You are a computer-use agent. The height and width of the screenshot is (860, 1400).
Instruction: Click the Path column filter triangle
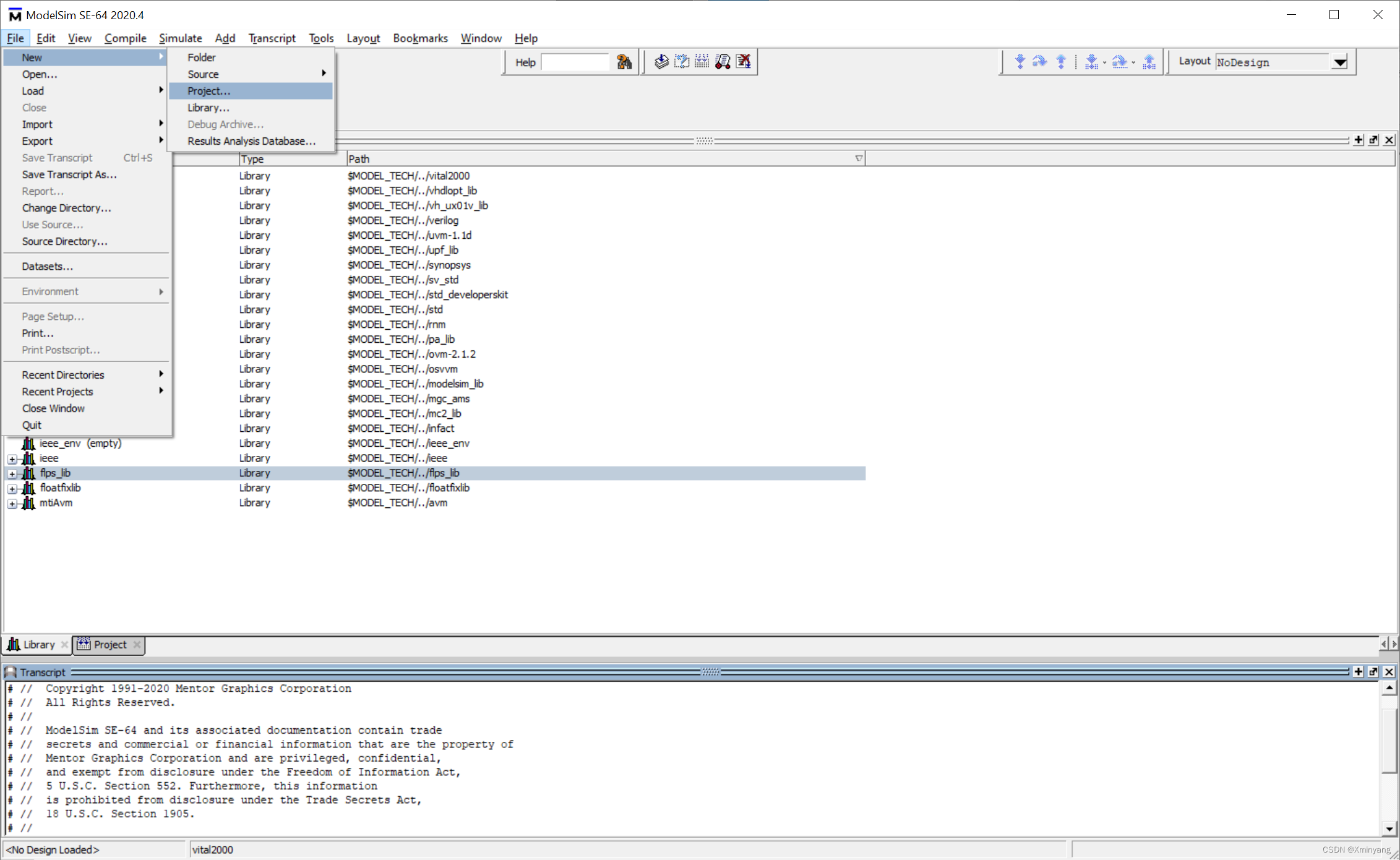click(858, 159)
